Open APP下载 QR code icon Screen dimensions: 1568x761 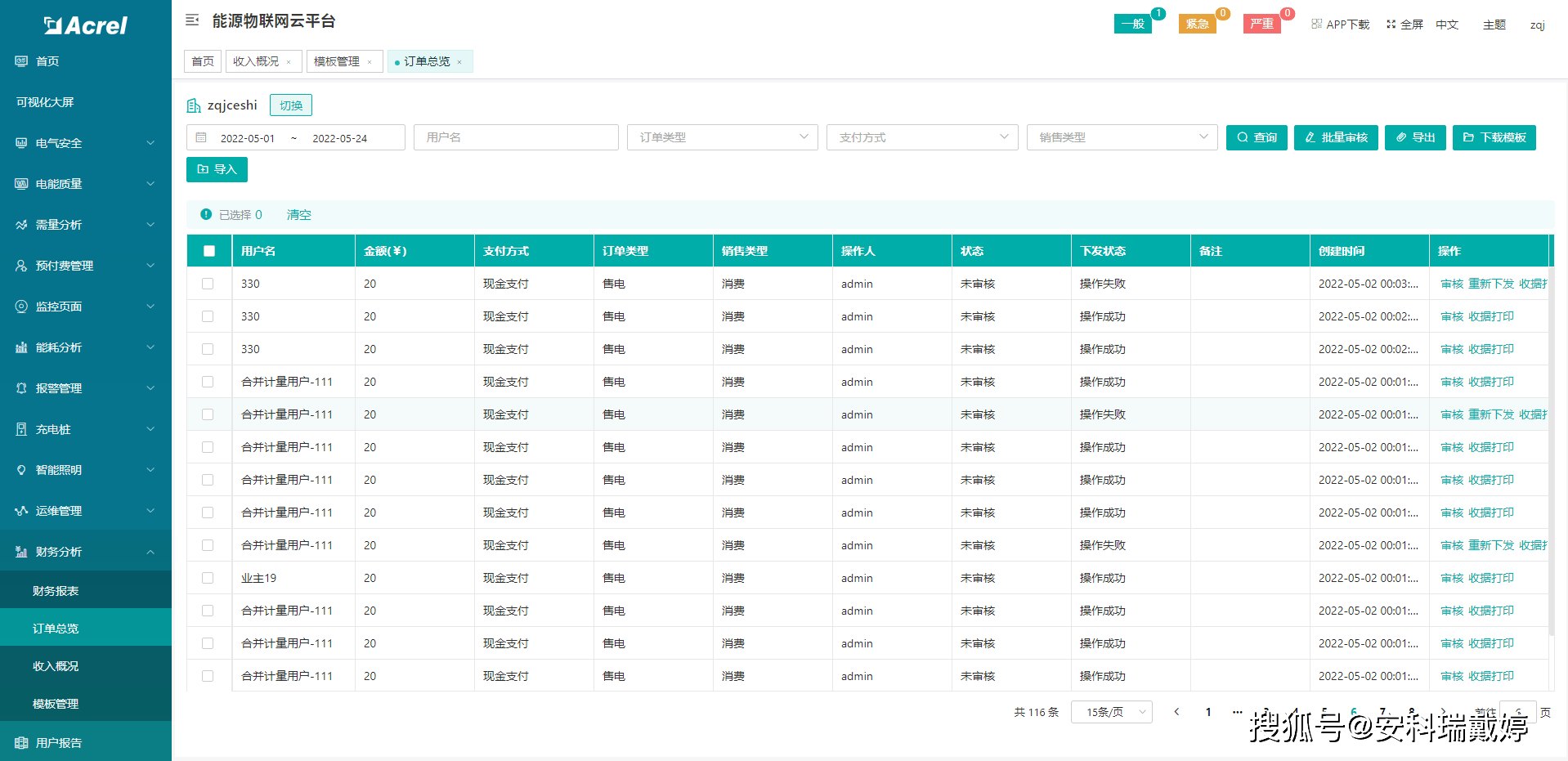1316,25
